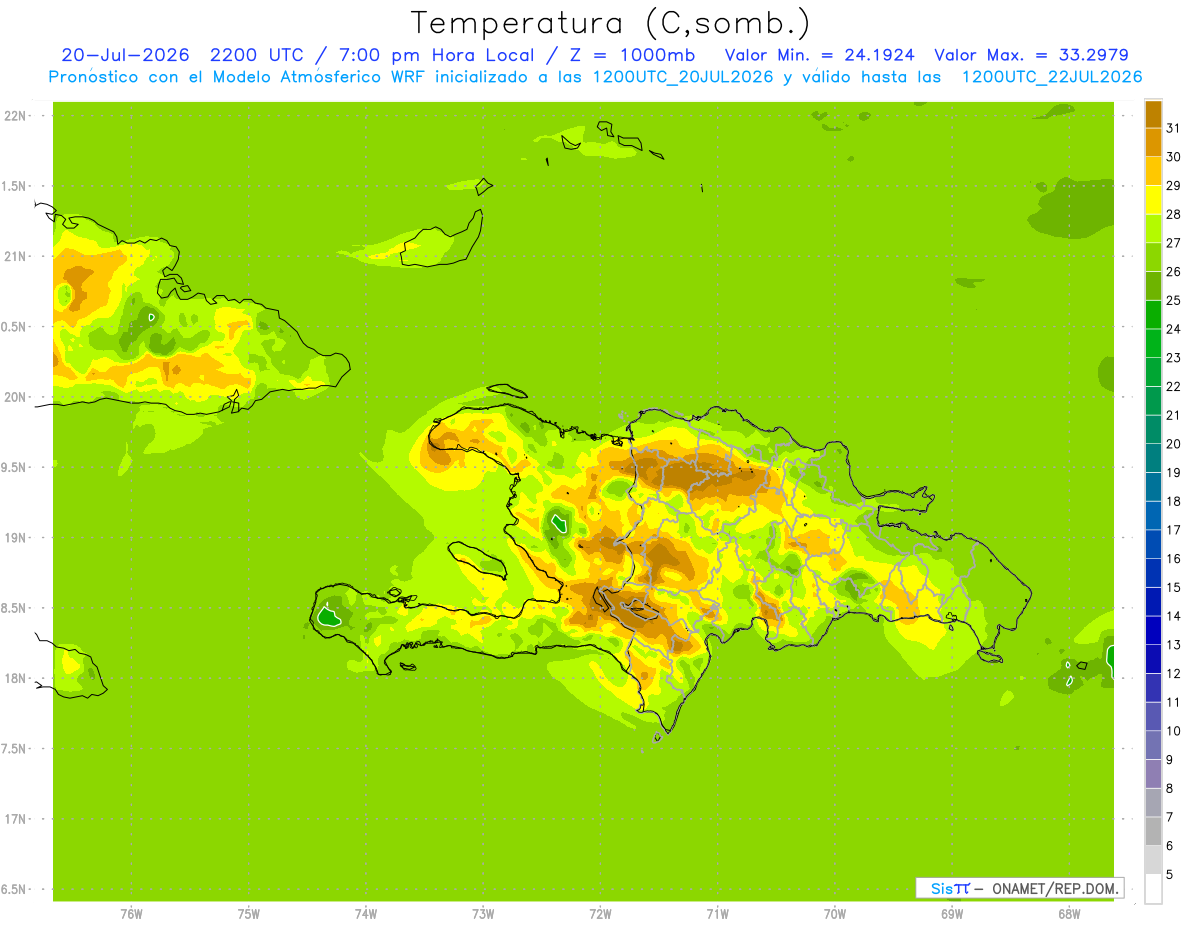Select the orange legend swatch between 30 and 31
The image size is (1200, 927).
point(1153,142)
